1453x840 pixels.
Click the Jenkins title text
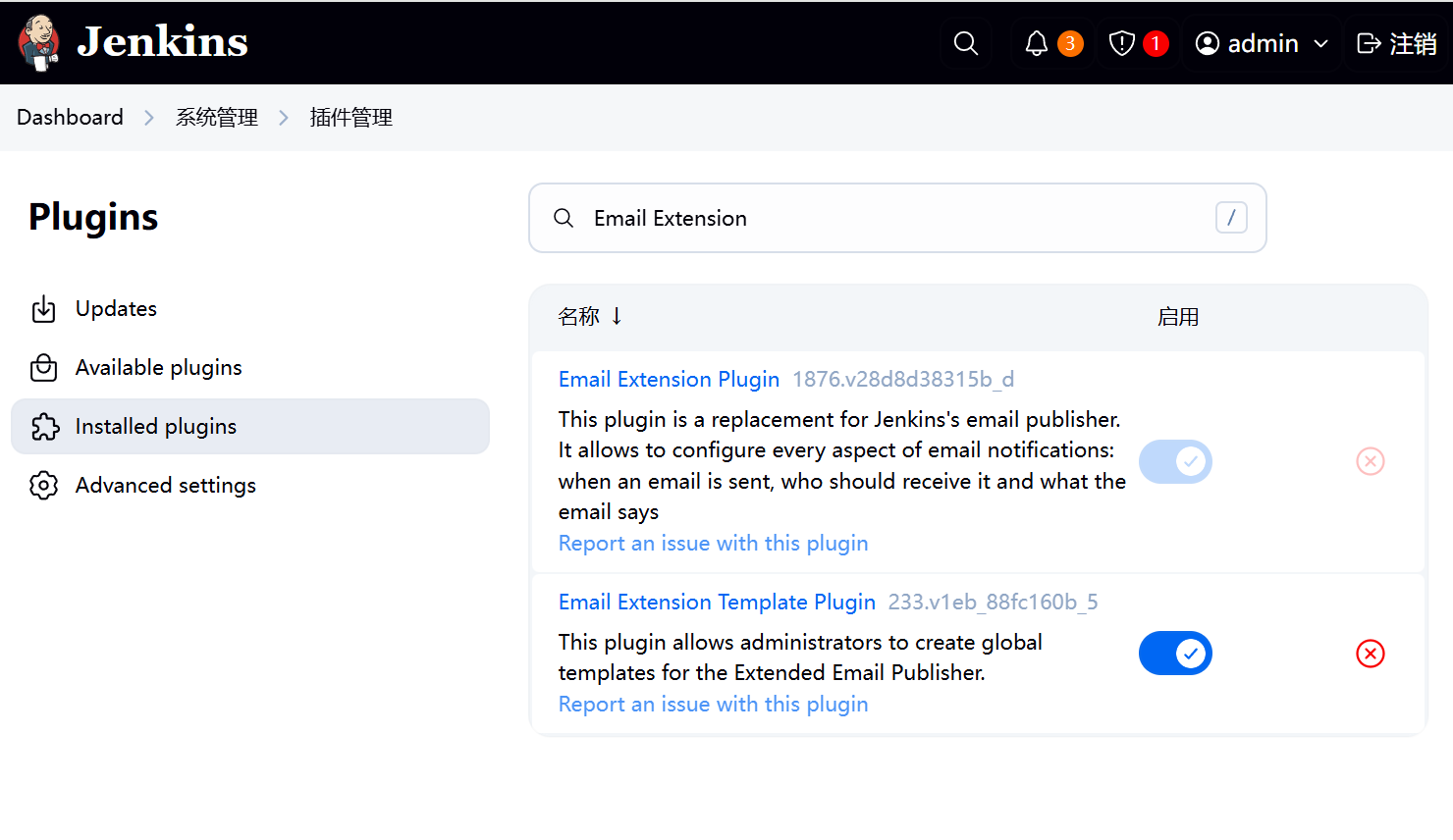[x=162, y=42]
